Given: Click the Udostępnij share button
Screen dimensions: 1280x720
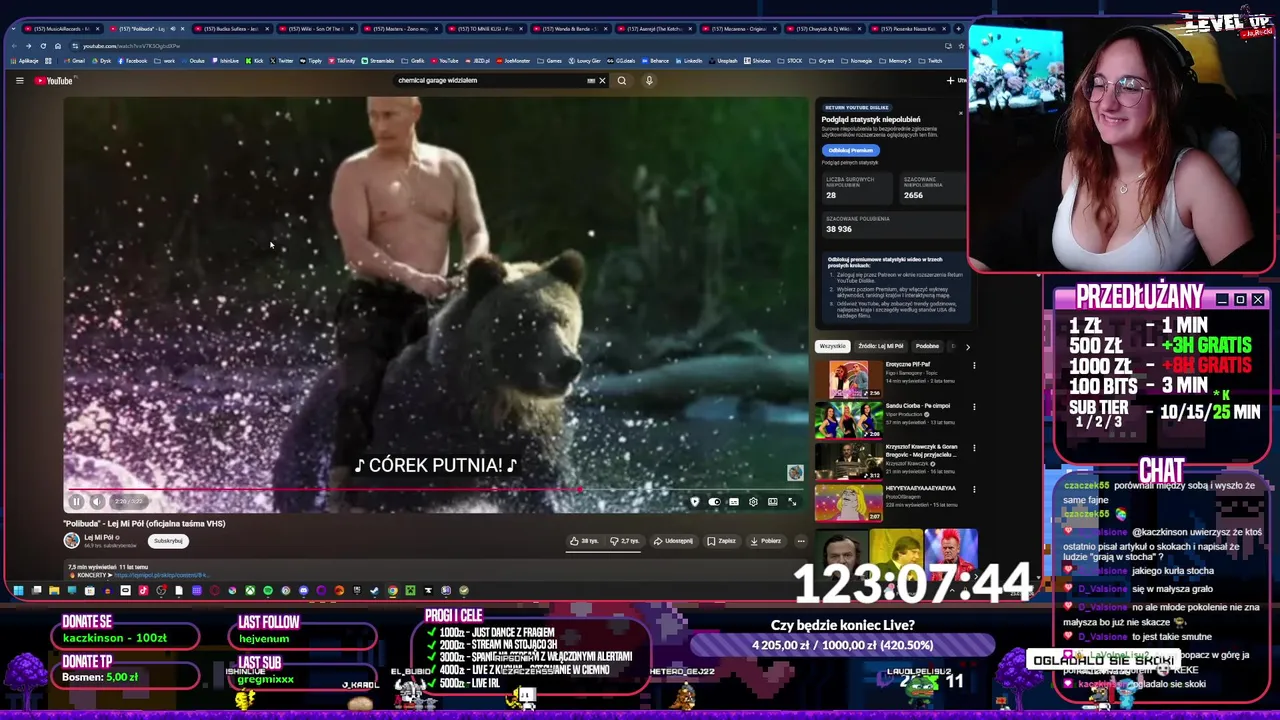Looking at the screenshot, I should pos(673,541).
